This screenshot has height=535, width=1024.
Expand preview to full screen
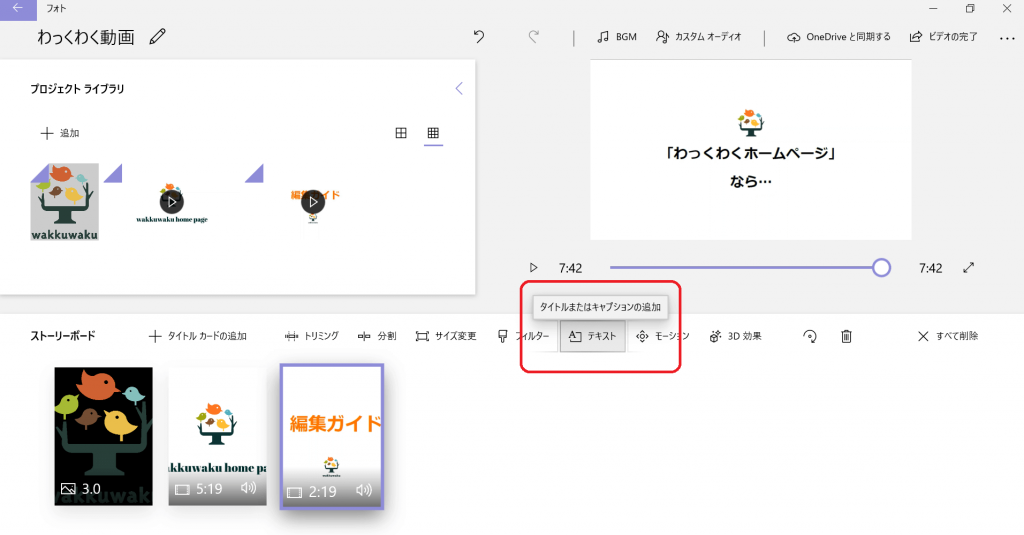click(968, 268)
